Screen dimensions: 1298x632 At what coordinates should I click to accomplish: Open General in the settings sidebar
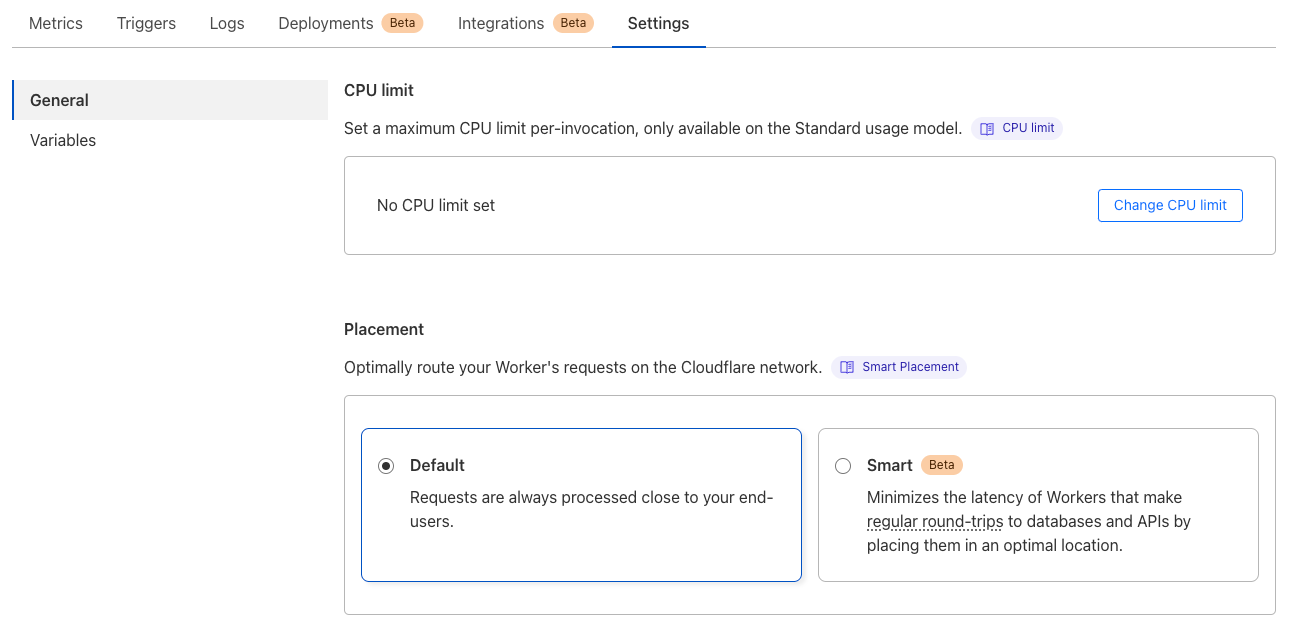click(170, 100)
